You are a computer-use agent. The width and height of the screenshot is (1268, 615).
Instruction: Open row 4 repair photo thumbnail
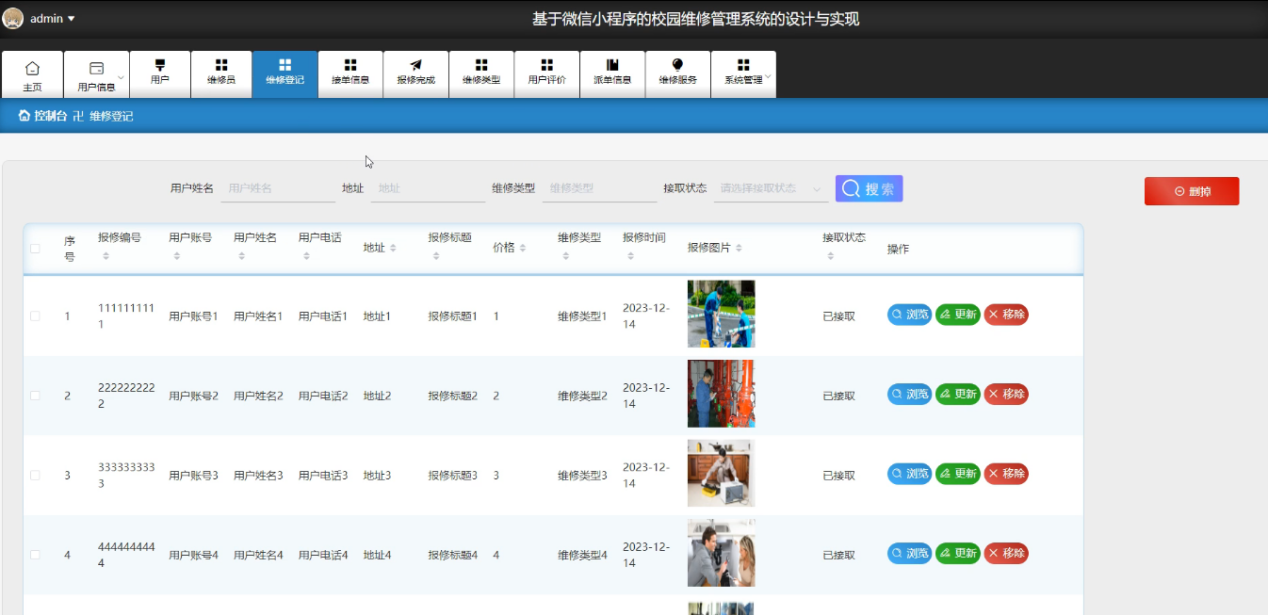point(721,553)
